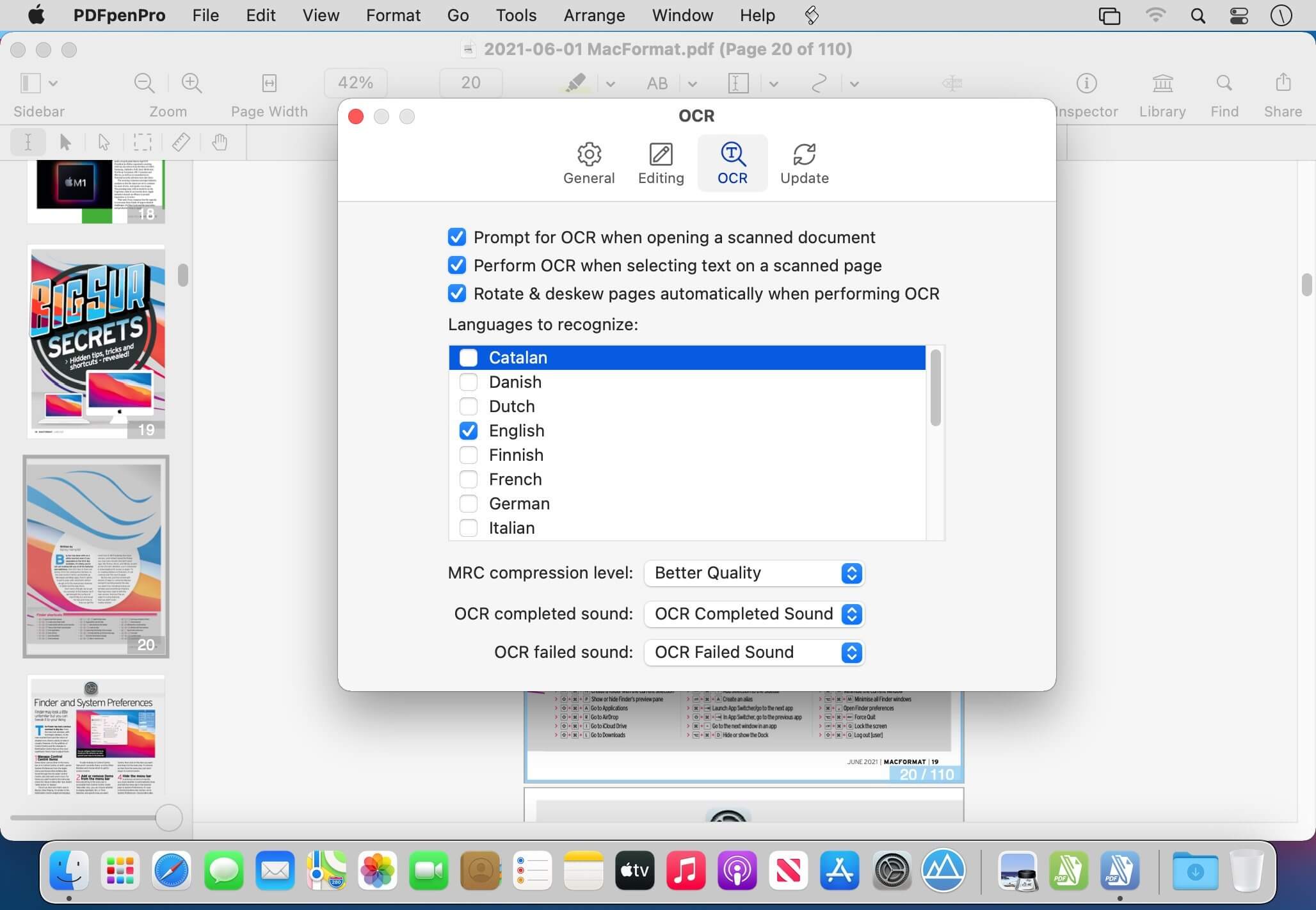Open Control Center in menu bar
Screen dimensions: 1316x910
pyautogui.click(x=1239, y=15)
